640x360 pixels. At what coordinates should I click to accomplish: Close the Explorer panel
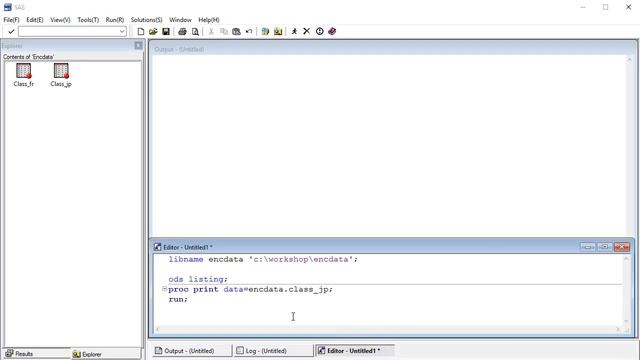pyautogui.click(x=138, y=45)
